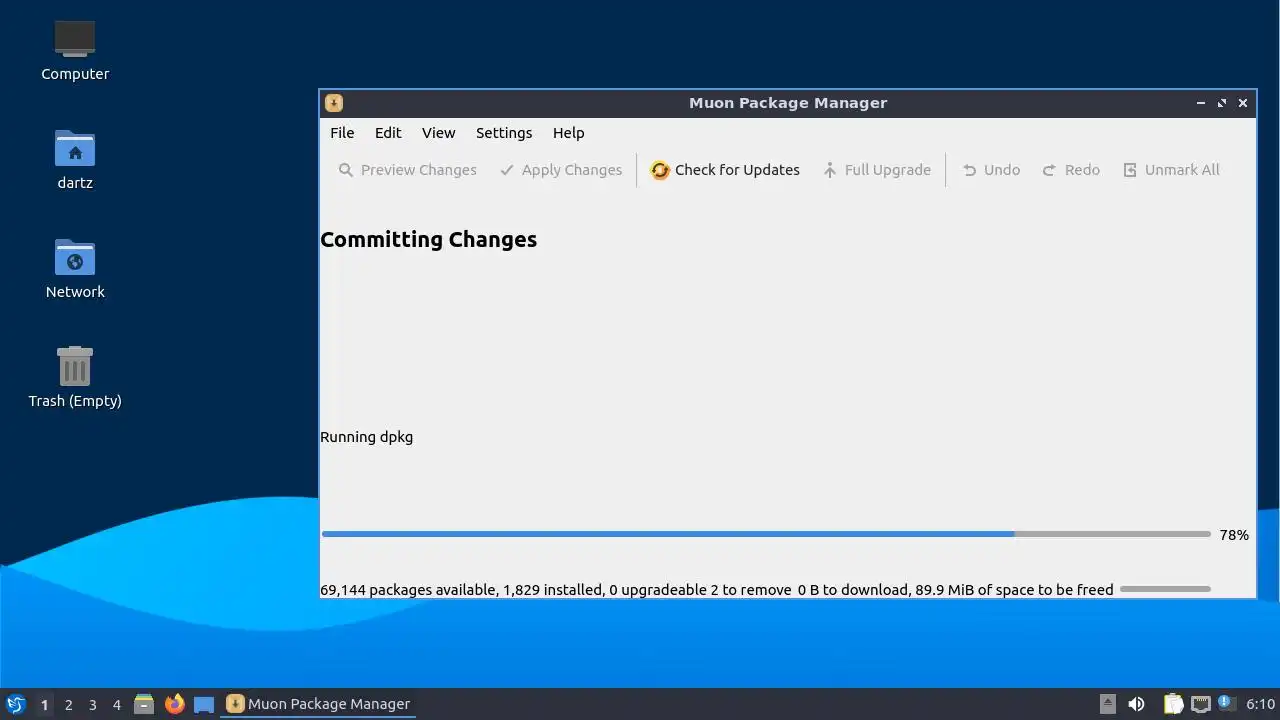The width and height of the screenshot is (1280, 720).
Task: Launch Firefox from the panel
Action: pyautogui.click(x=175, y=704)
